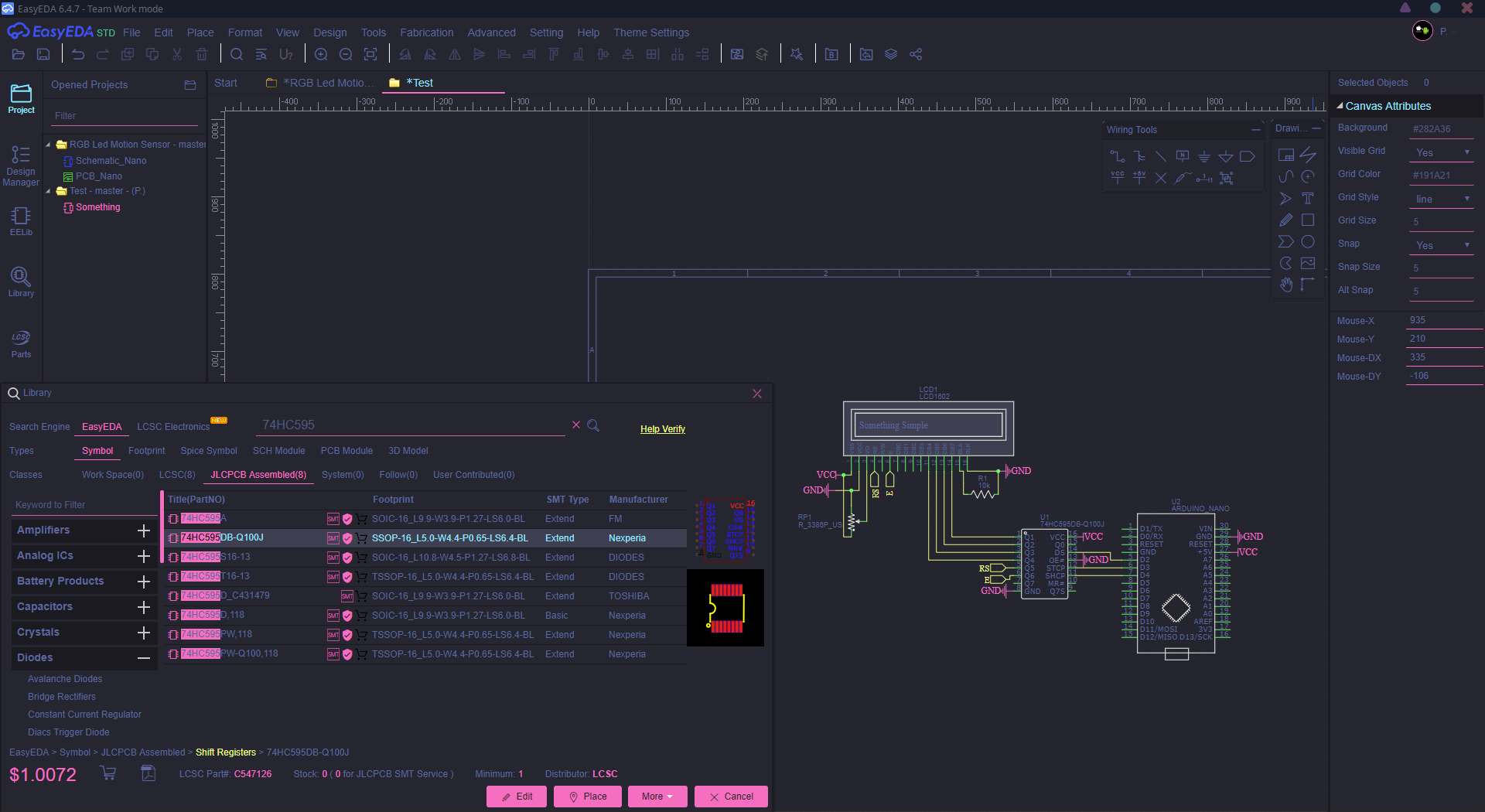Select the Group/Ungroup symbol tool
The height and width of the screenshot is (812, 1485).
pos(1225,178)
